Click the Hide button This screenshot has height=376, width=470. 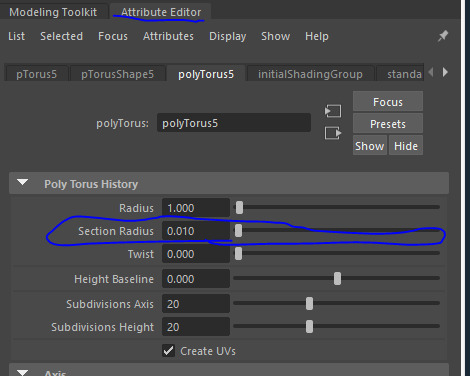click(406, 146)
